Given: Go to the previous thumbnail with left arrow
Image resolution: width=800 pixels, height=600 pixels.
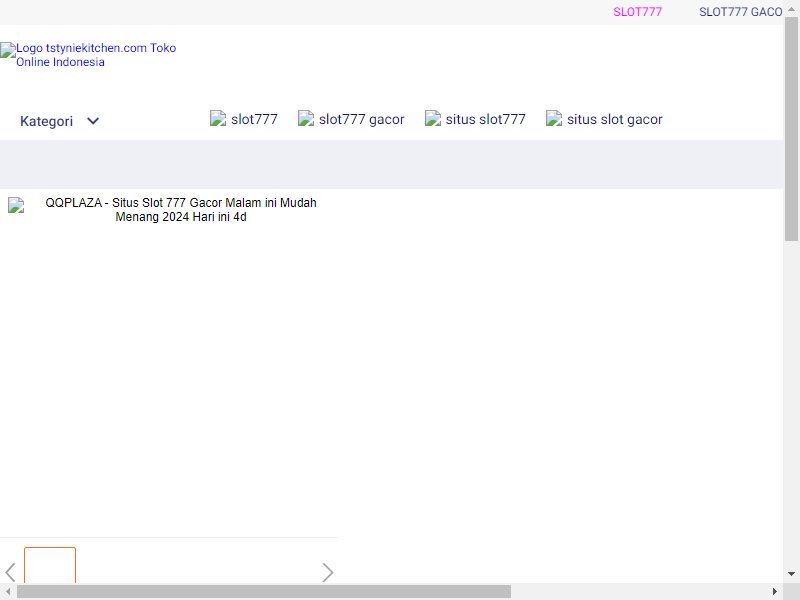Looking at the screenshot, I should (10, 572).
